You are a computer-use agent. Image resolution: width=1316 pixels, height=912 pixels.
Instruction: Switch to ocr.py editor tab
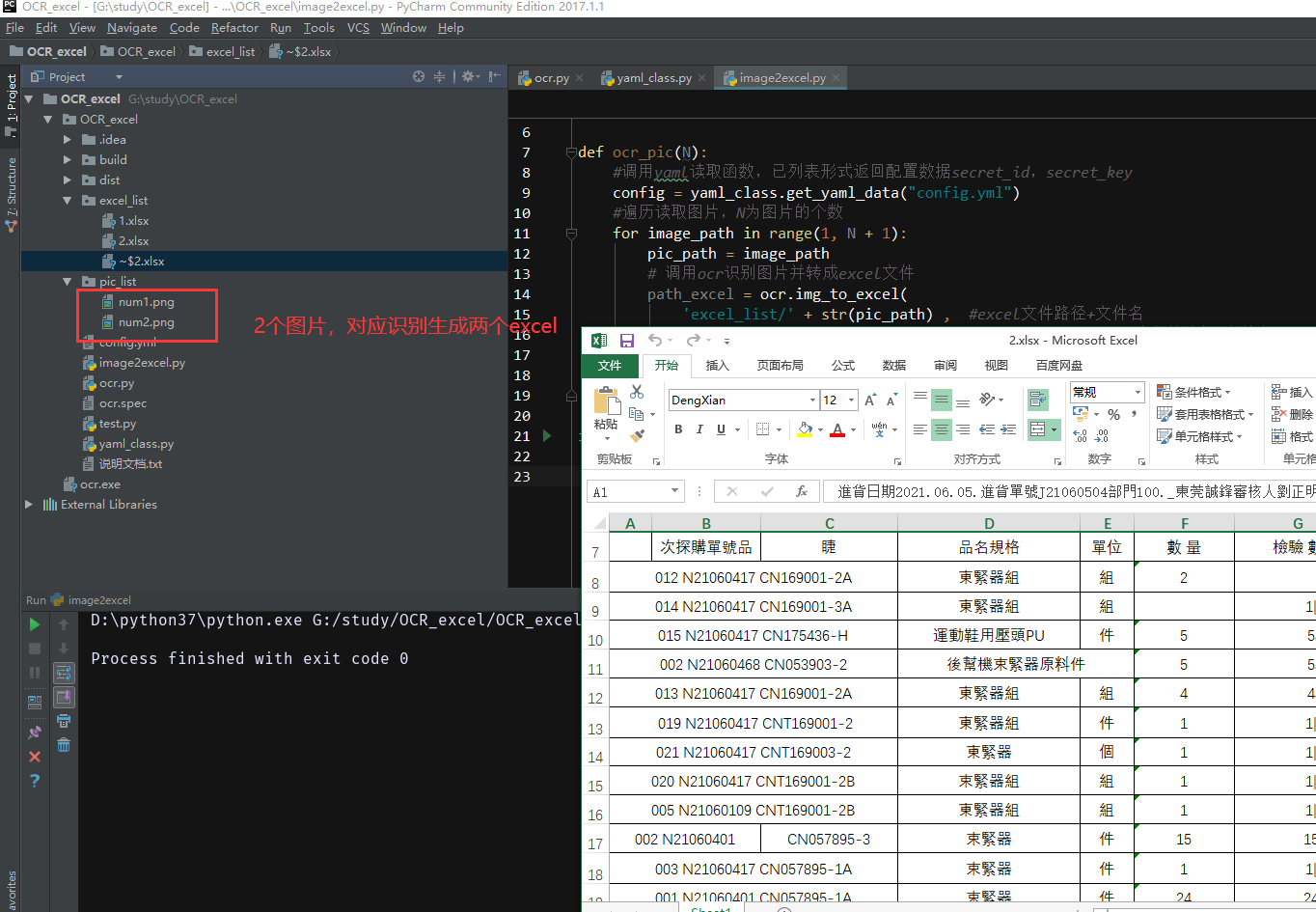pyautogui.click(x=551, y=78)
